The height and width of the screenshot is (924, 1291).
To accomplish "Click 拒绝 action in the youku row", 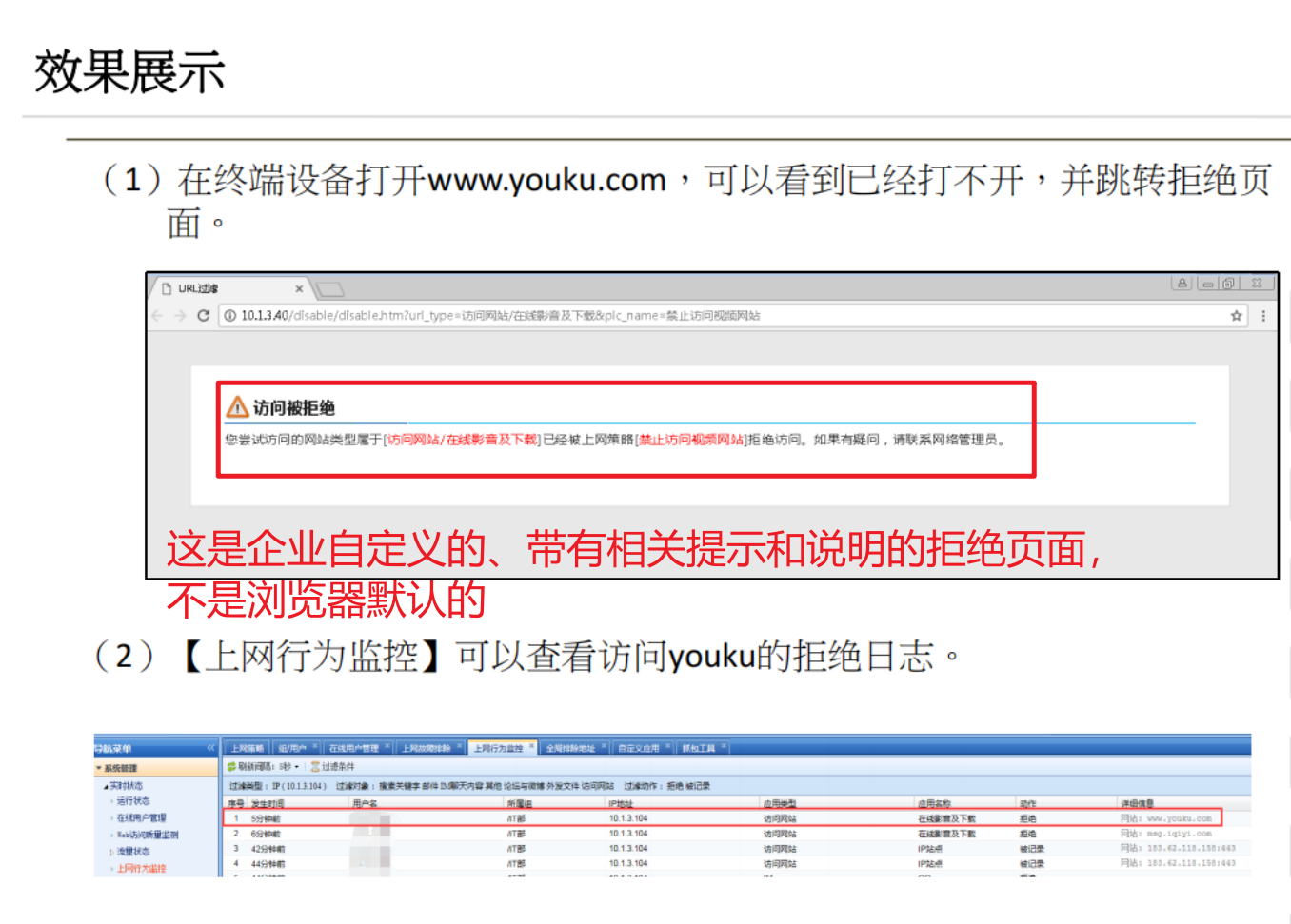I will click(x=1028, y=818).
